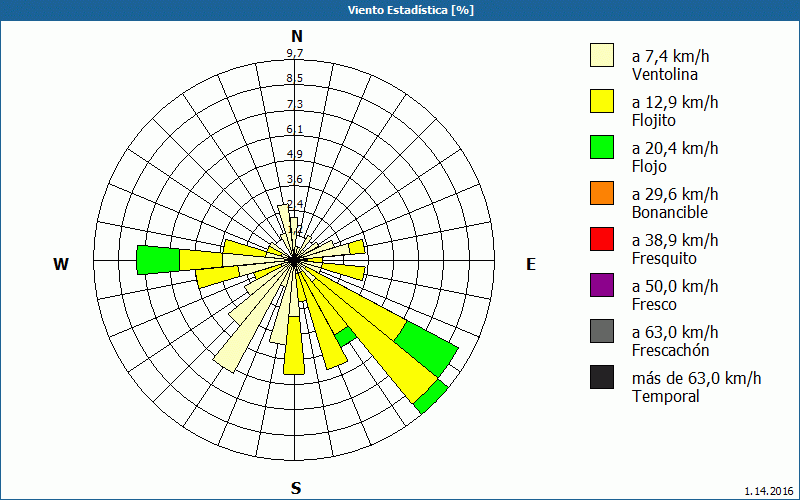The height and width of the screenshot is (500, 800).
Task: Click the 8,5 radial scale value
Action: pyautogui.click(x=295, y=78)
